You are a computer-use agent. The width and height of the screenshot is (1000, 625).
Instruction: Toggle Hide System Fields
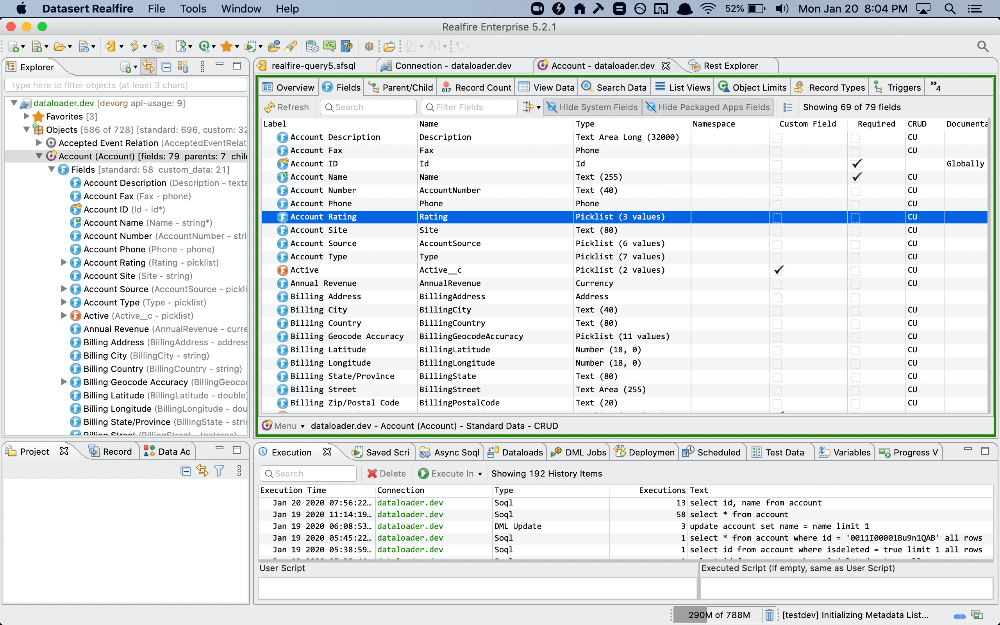tap(592, 107)
